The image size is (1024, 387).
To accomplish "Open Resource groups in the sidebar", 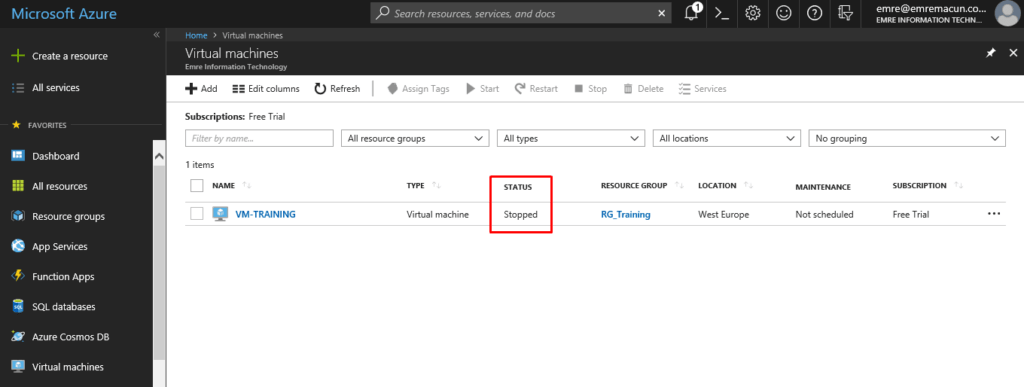I will click(68, 216).
